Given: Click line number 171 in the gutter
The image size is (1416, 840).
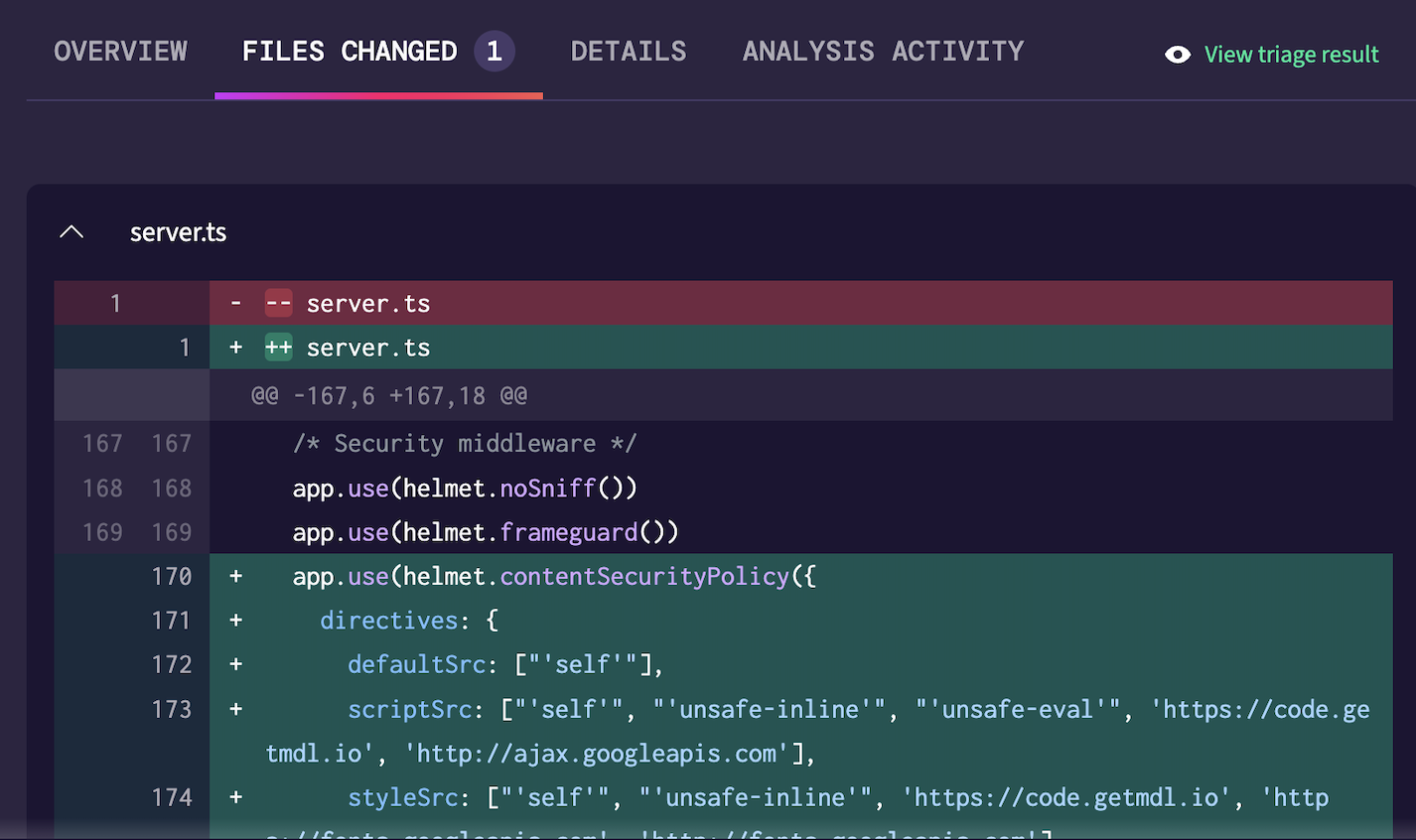Looking at the screenshot, I should pos(171,621).
